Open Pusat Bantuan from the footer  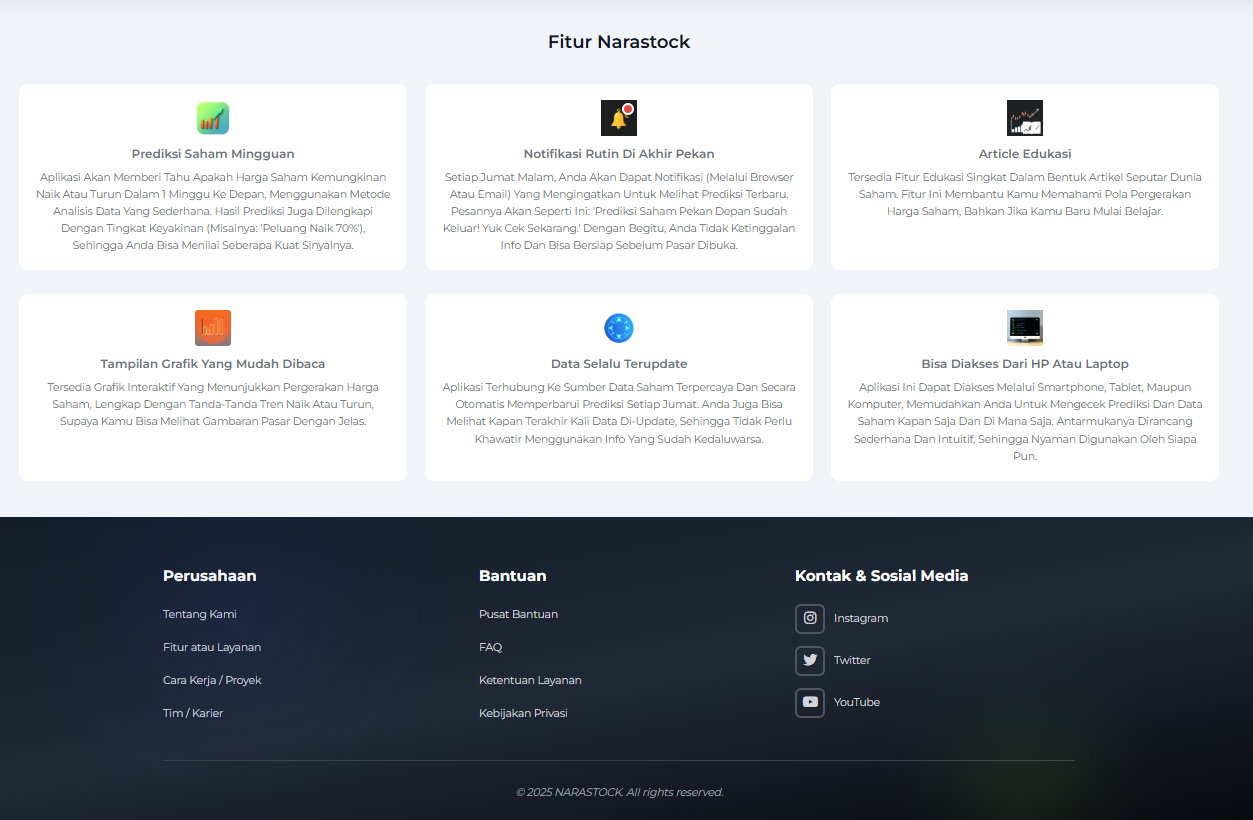(x=518, y=613)
